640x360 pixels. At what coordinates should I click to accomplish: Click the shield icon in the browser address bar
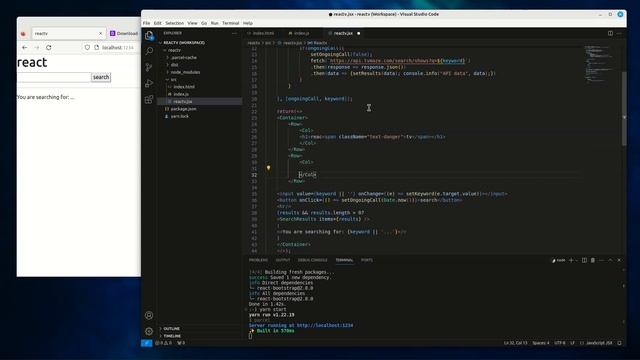pyautogui.click(x=87, y=47)
